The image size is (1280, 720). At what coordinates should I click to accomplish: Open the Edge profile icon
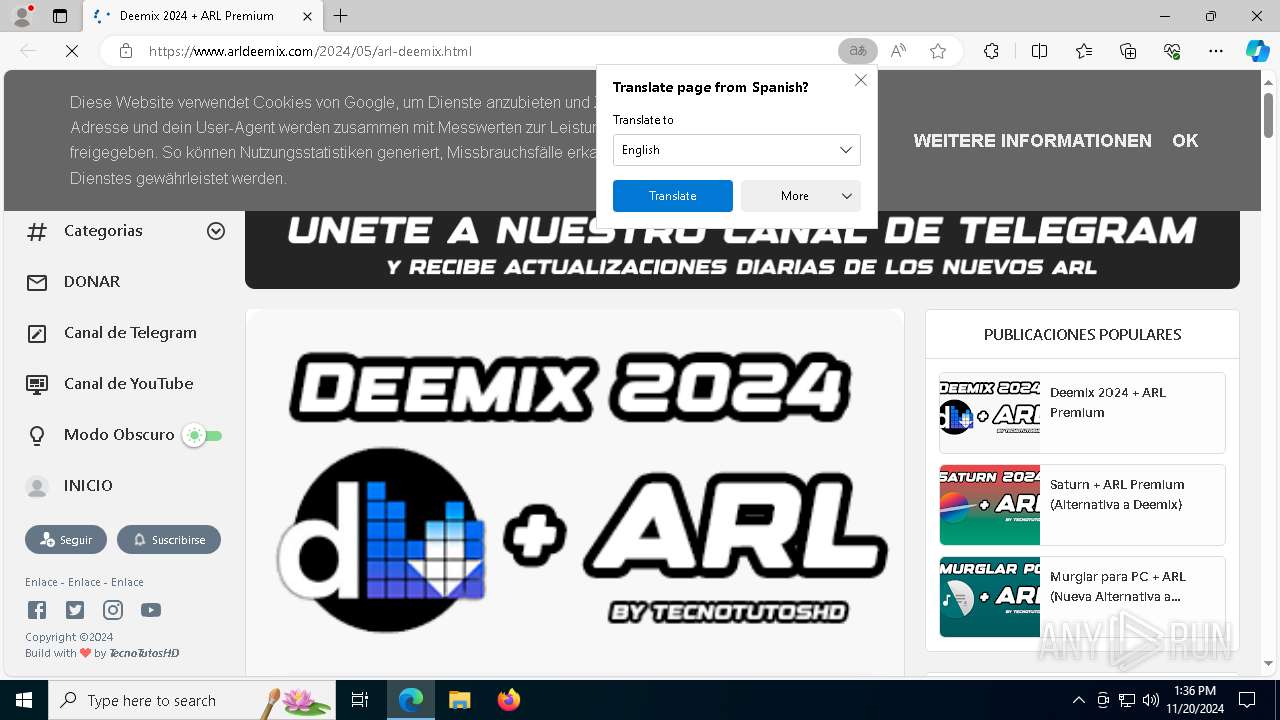[22, 16]
